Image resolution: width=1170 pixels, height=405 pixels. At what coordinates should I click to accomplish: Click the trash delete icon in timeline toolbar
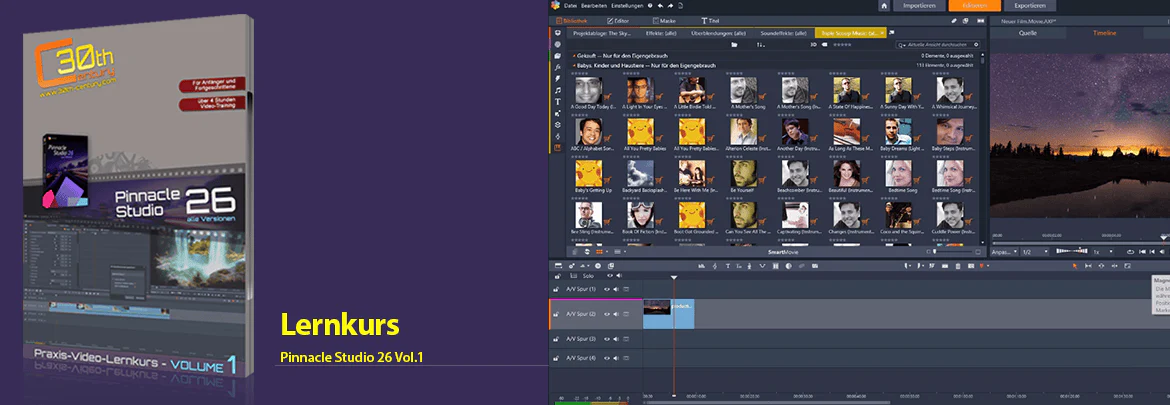point(958,266)
